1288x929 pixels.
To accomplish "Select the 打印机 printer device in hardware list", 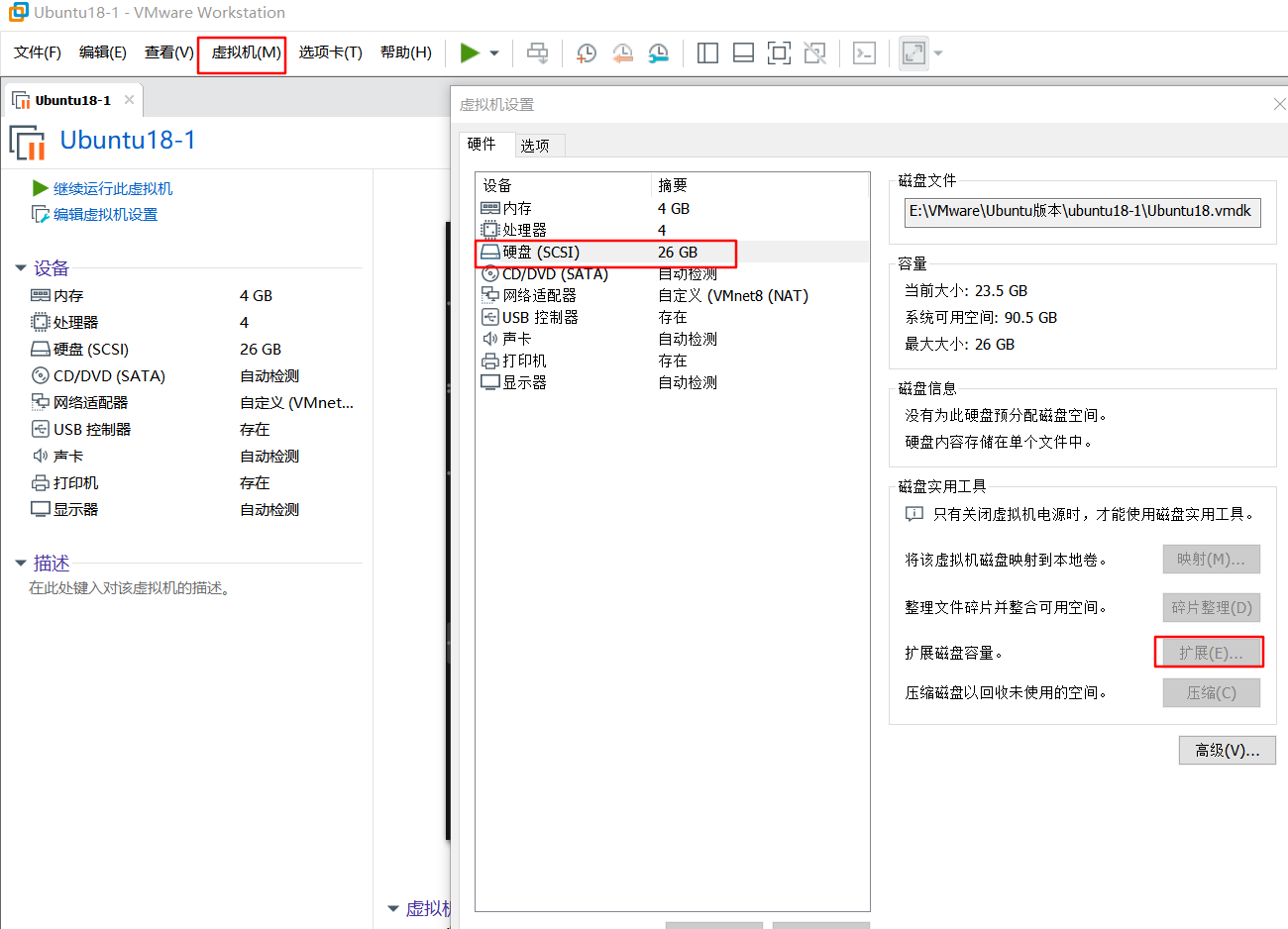I will [x=522, y=361].
